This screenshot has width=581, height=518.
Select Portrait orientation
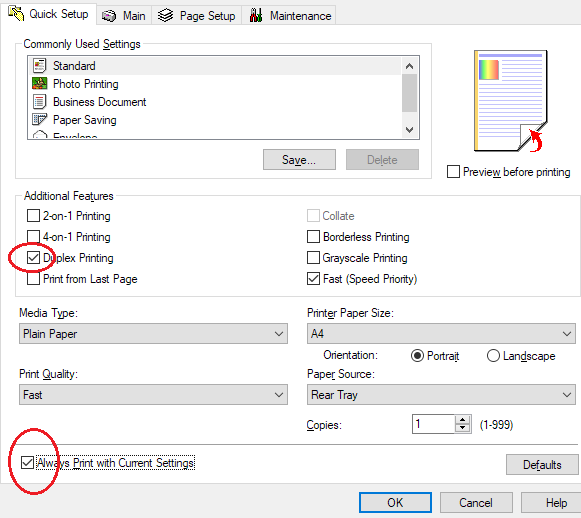click(x=417, y=356)
